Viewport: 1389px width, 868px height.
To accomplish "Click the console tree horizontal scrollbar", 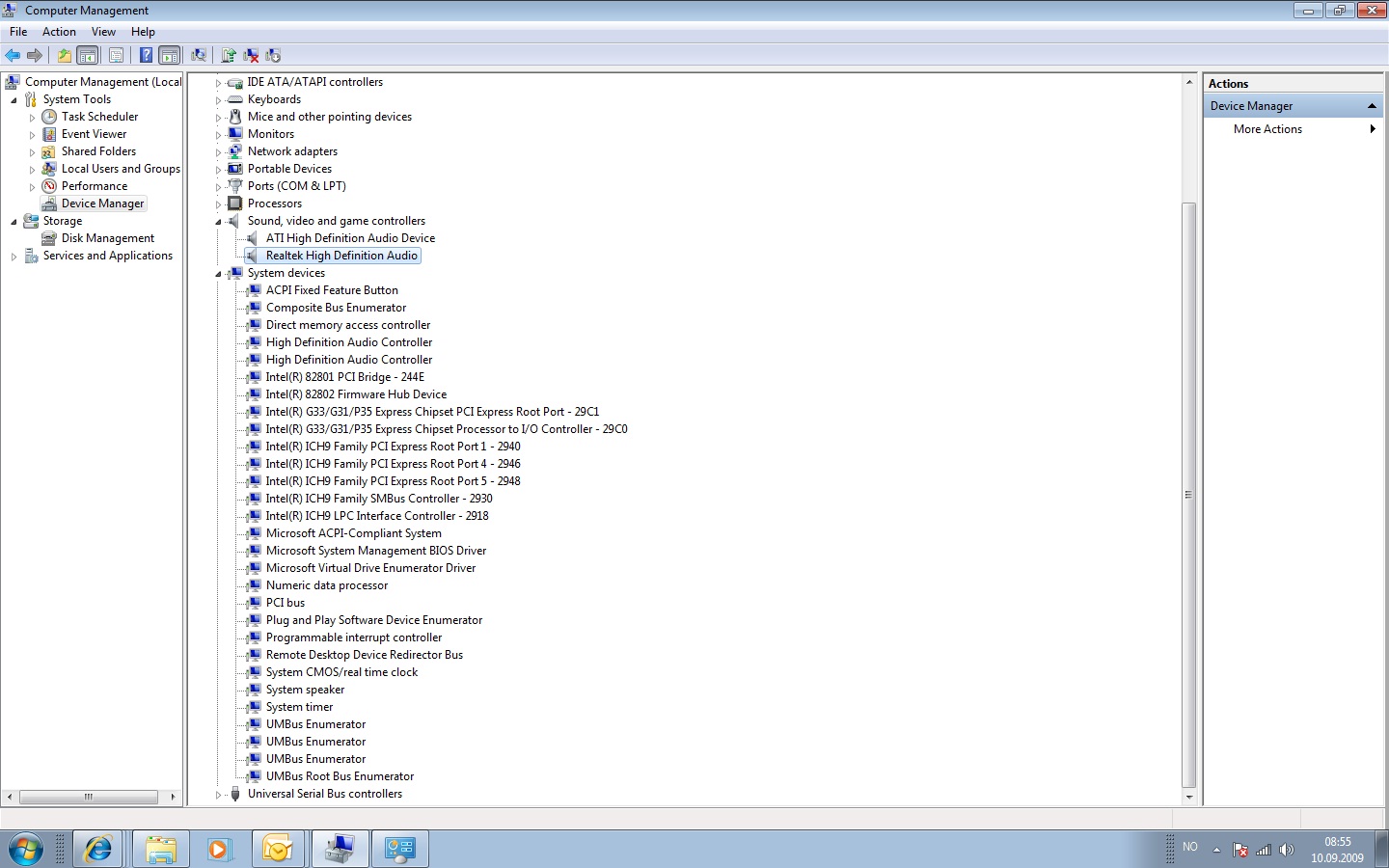I will pos(88,797).
